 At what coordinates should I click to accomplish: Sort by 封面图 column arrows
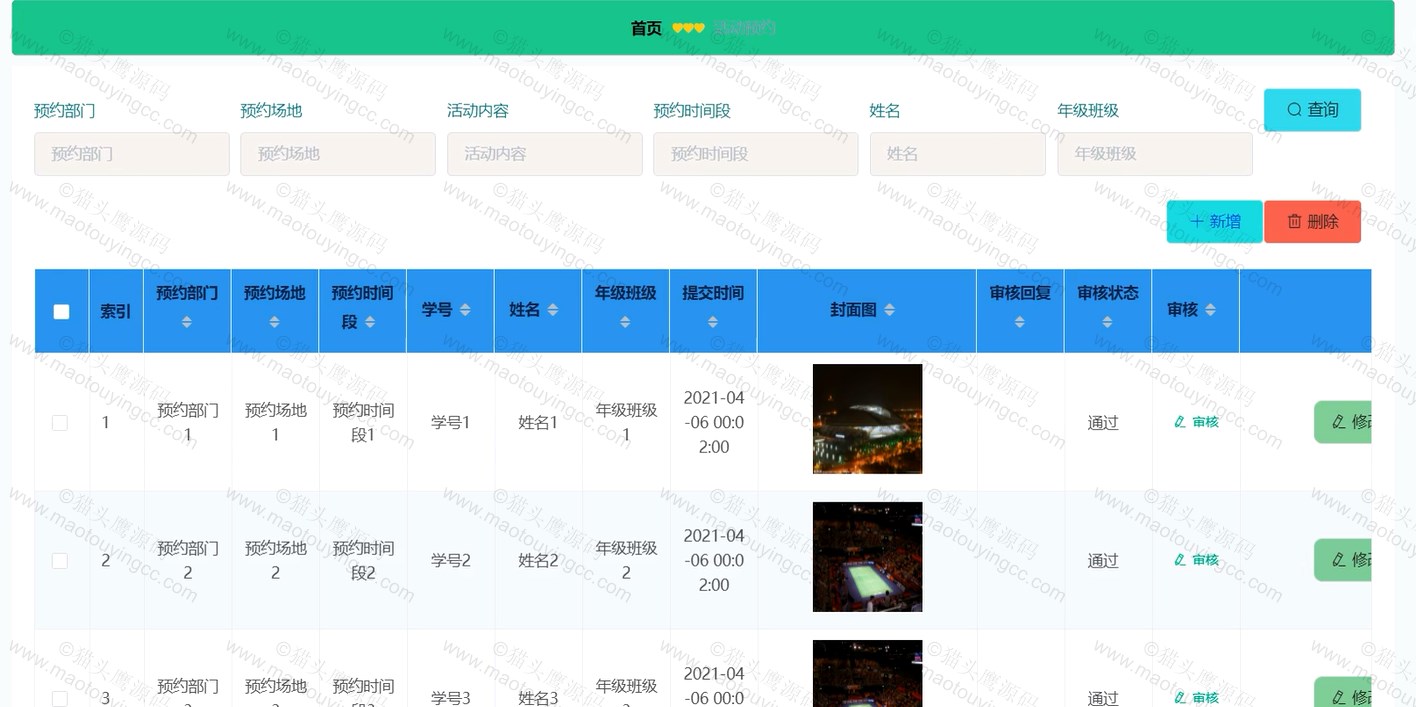click(890, 310)
